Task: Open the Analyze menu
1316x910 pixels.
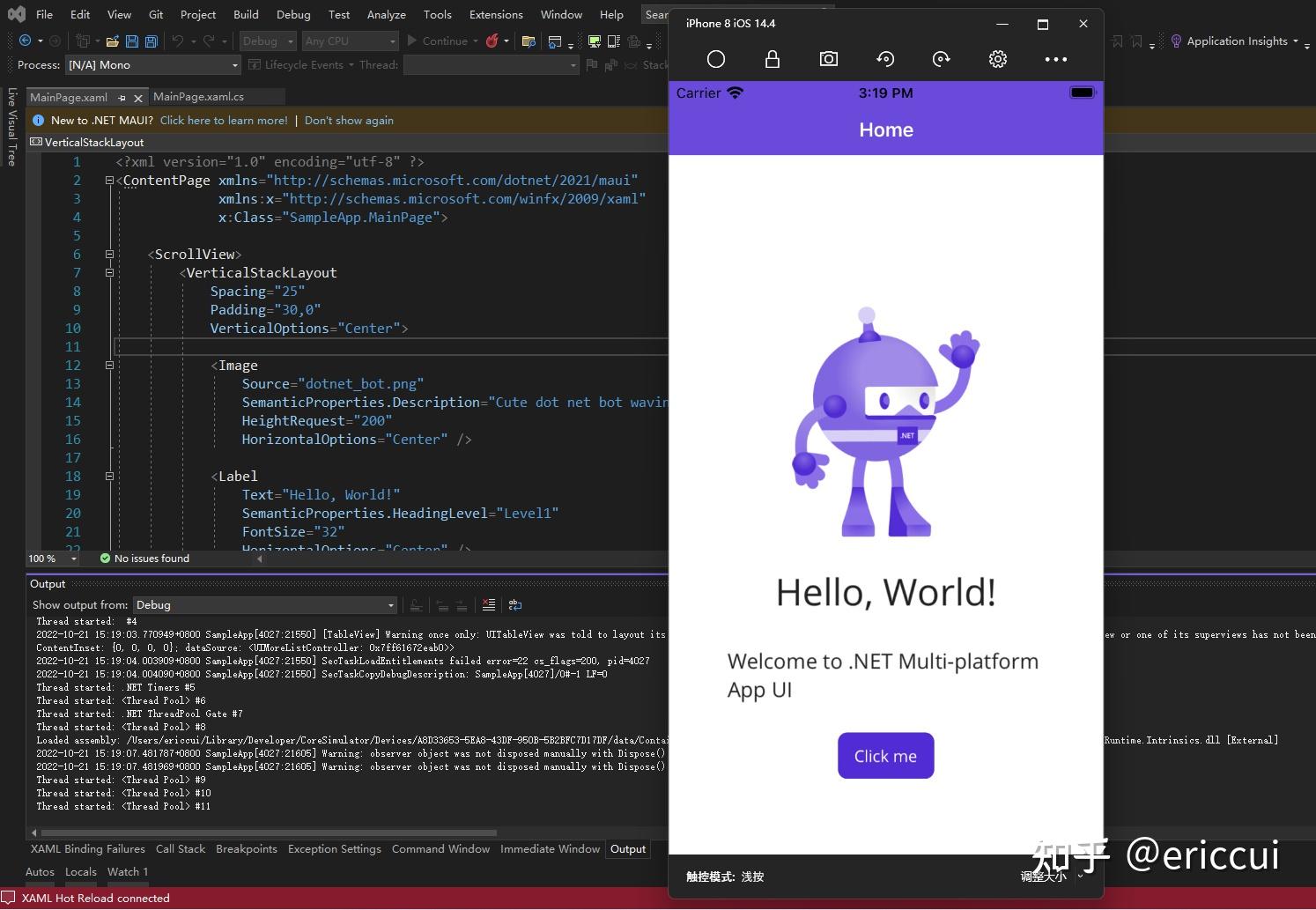Action: click(x=387, y=14)
